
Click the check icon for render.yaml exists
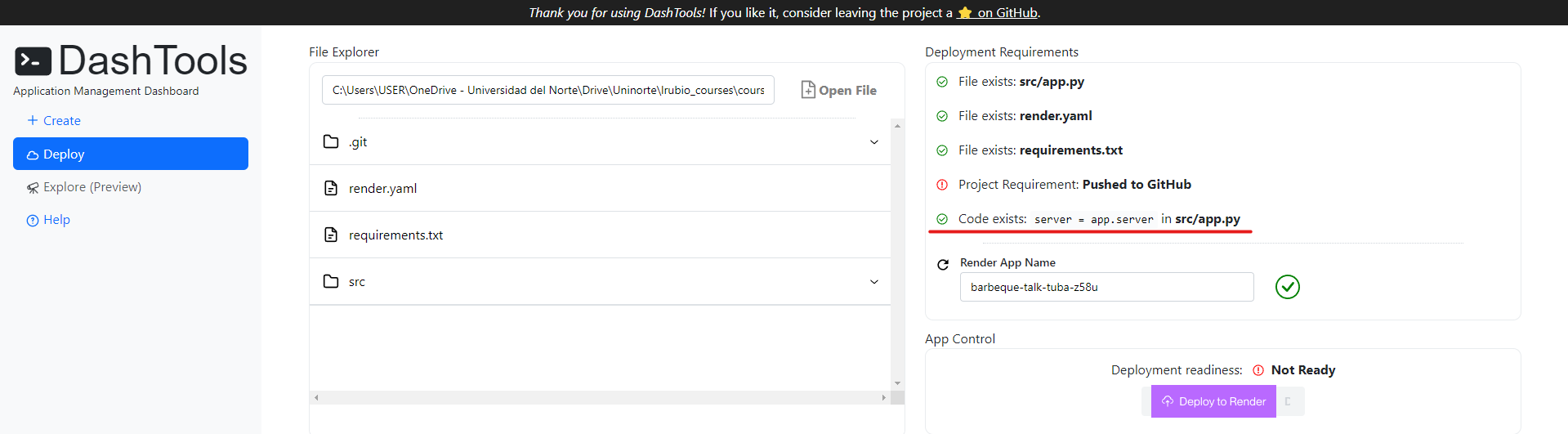(942, 116)
